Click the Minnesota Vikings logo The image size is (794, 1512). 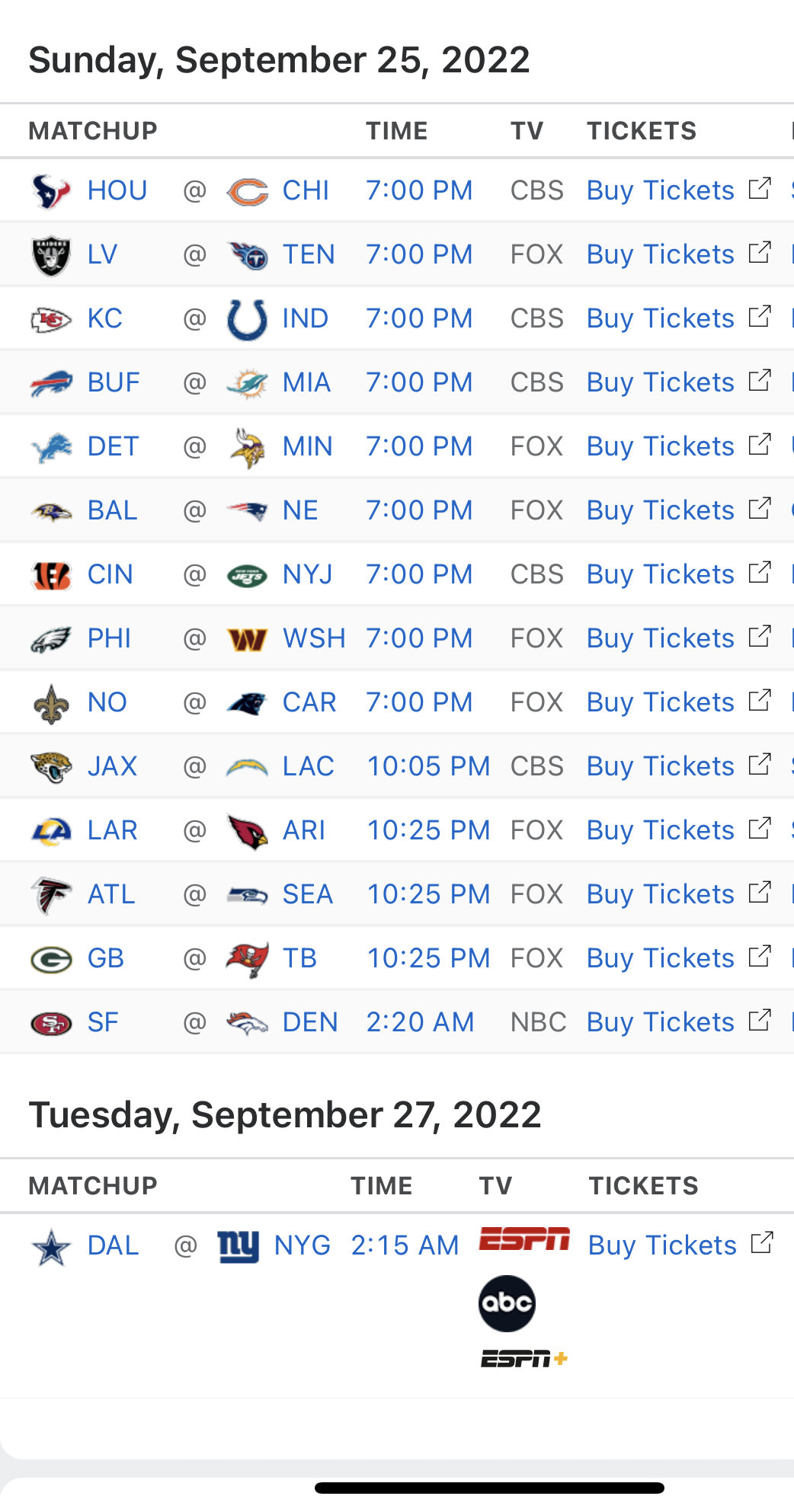247,446
